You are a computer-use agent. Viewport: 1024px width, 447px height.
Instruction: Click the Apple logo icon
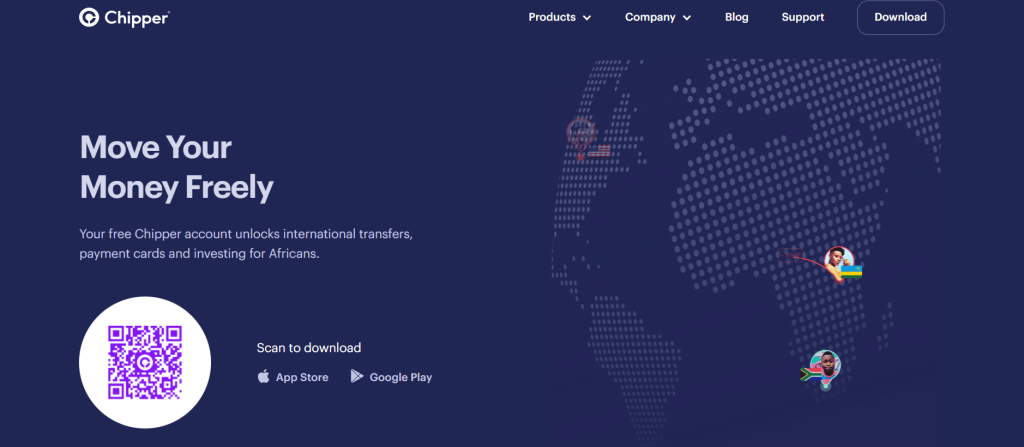coord(263,376)
